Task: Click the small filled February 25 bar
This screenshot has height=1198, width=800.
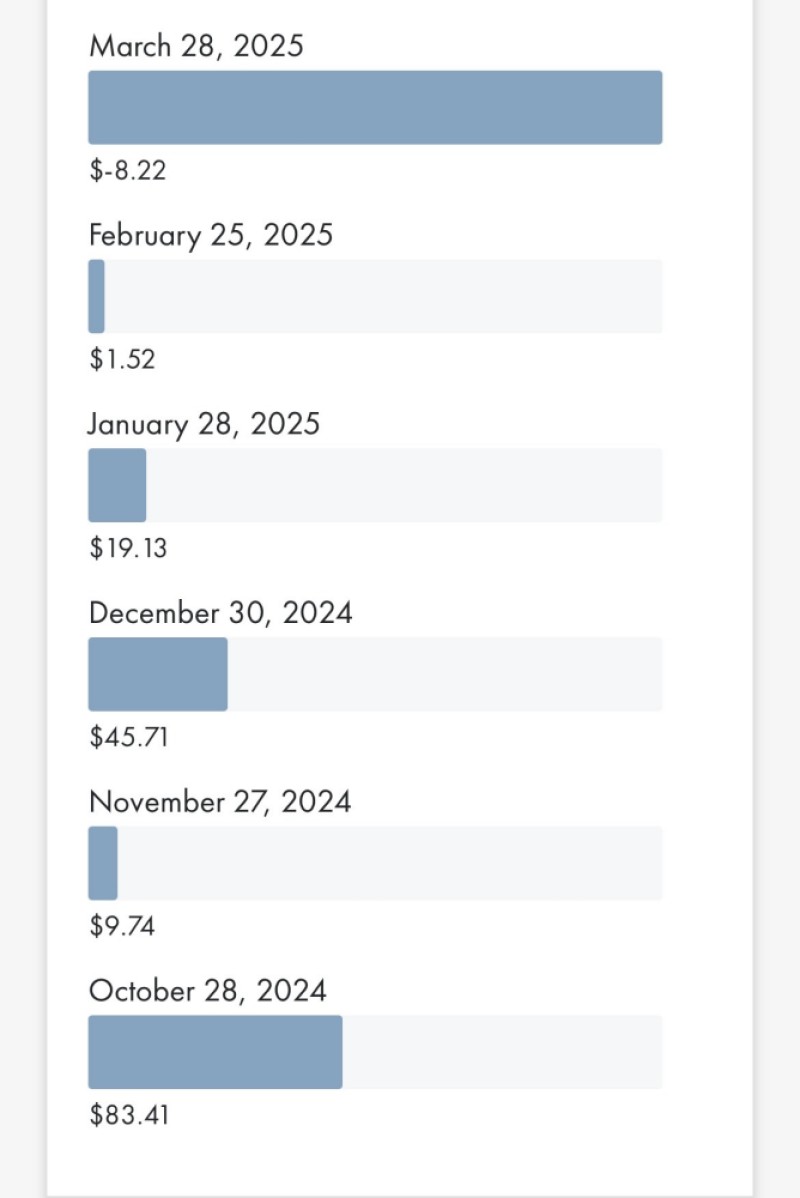Action: click(x=96, y=296)
